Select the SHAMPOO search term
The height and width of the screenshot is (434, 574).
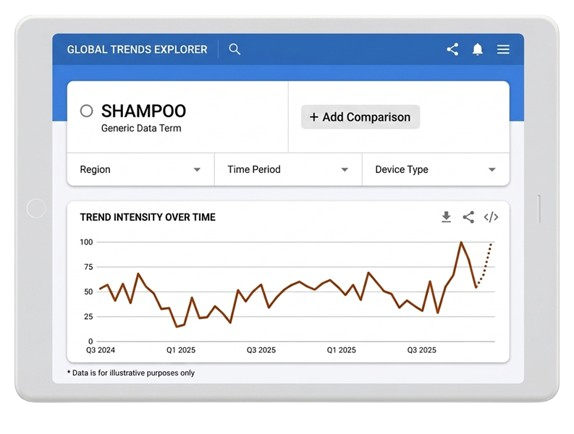tap(144, 111)
